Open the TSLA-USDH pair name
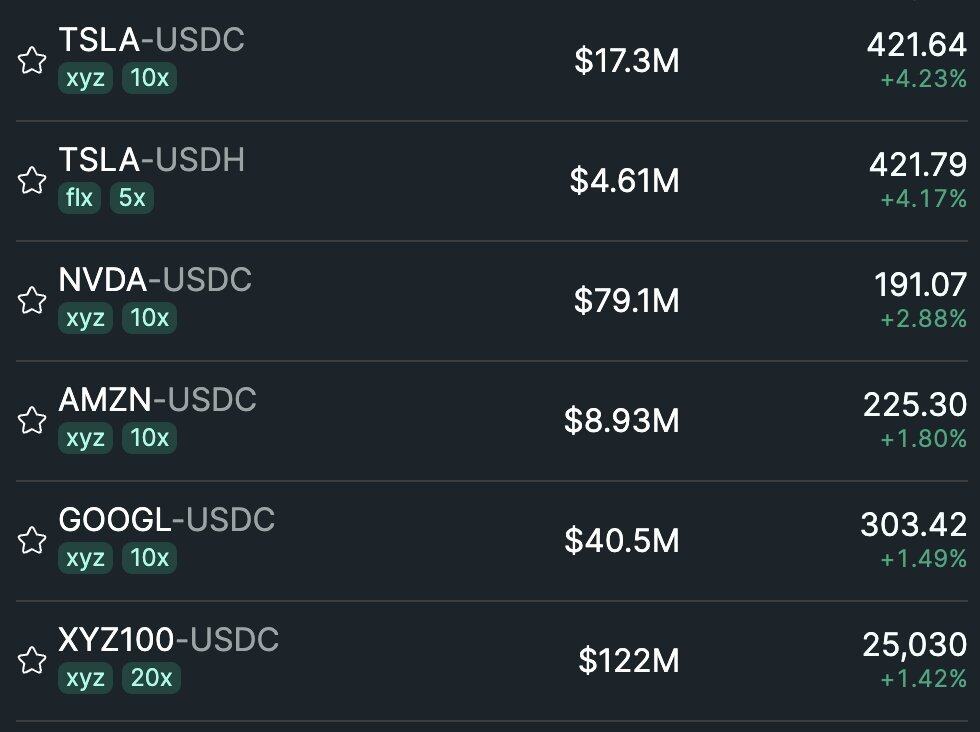 click(x=151, y=160)
